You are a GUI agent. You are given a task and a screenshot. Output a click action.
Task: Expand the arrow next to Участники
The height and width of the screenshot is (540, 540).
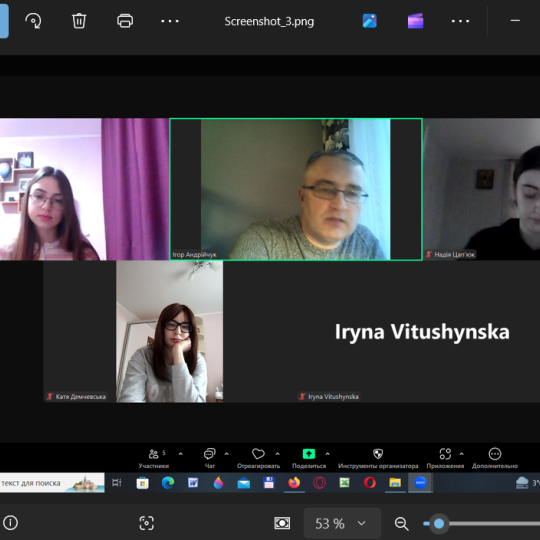coord(180,454)
